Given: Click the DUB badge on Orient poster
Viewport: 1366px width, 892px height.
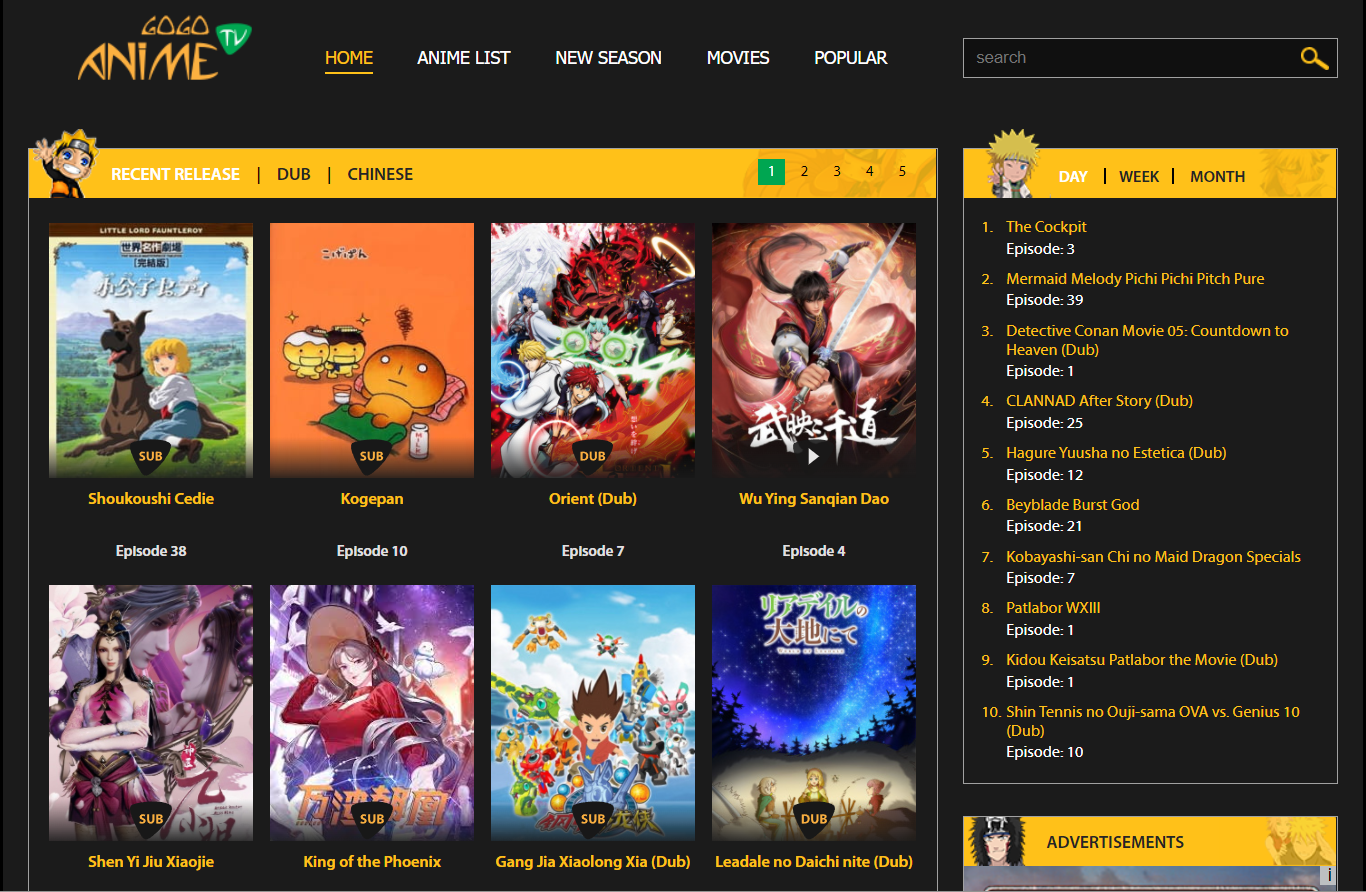Looking at the screenshot, I should [593, 456].
